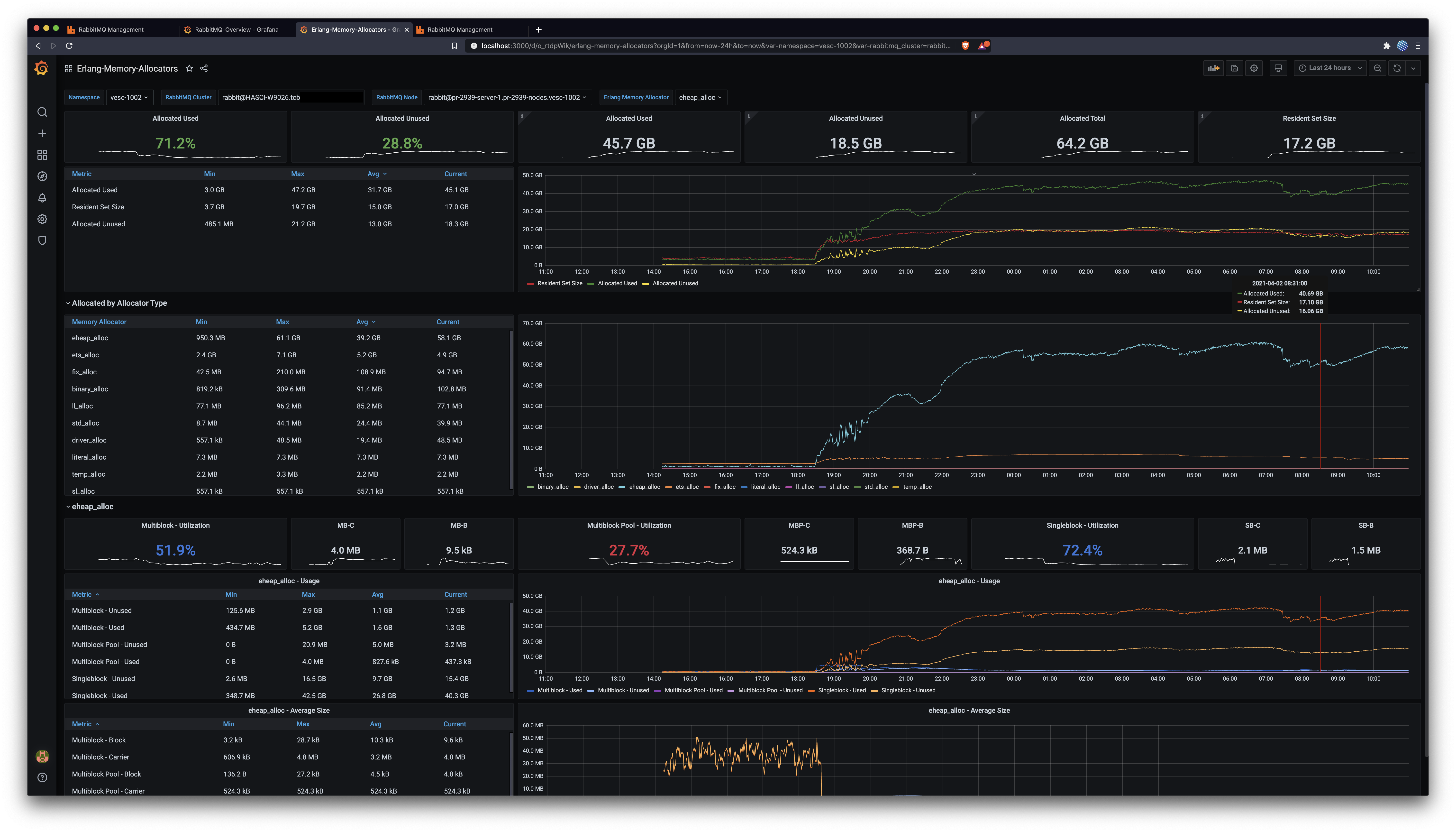Click the zoom out time range icon
1456x832 pixels.
pos(1377,69)
